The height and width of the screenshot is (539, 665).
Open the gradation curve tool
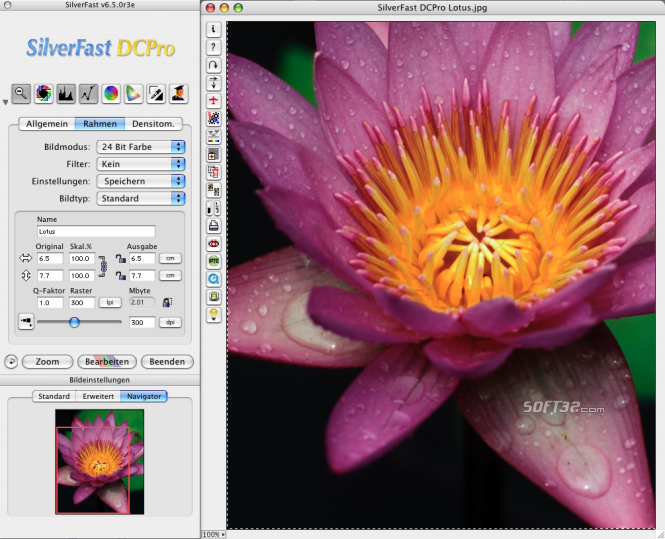click(x=88, y=93)
